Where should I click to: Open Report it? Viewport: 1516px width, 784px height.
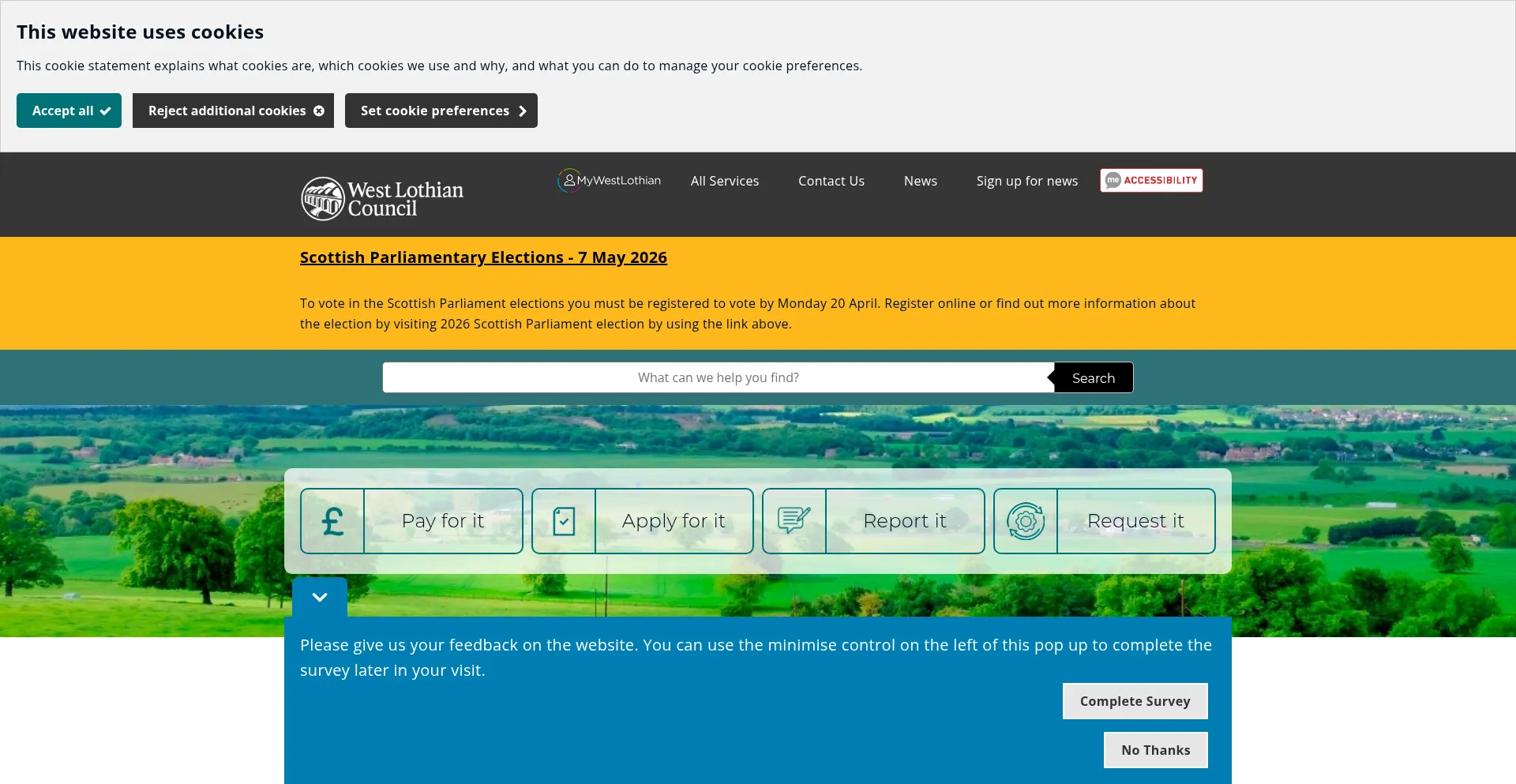point(873,521)
